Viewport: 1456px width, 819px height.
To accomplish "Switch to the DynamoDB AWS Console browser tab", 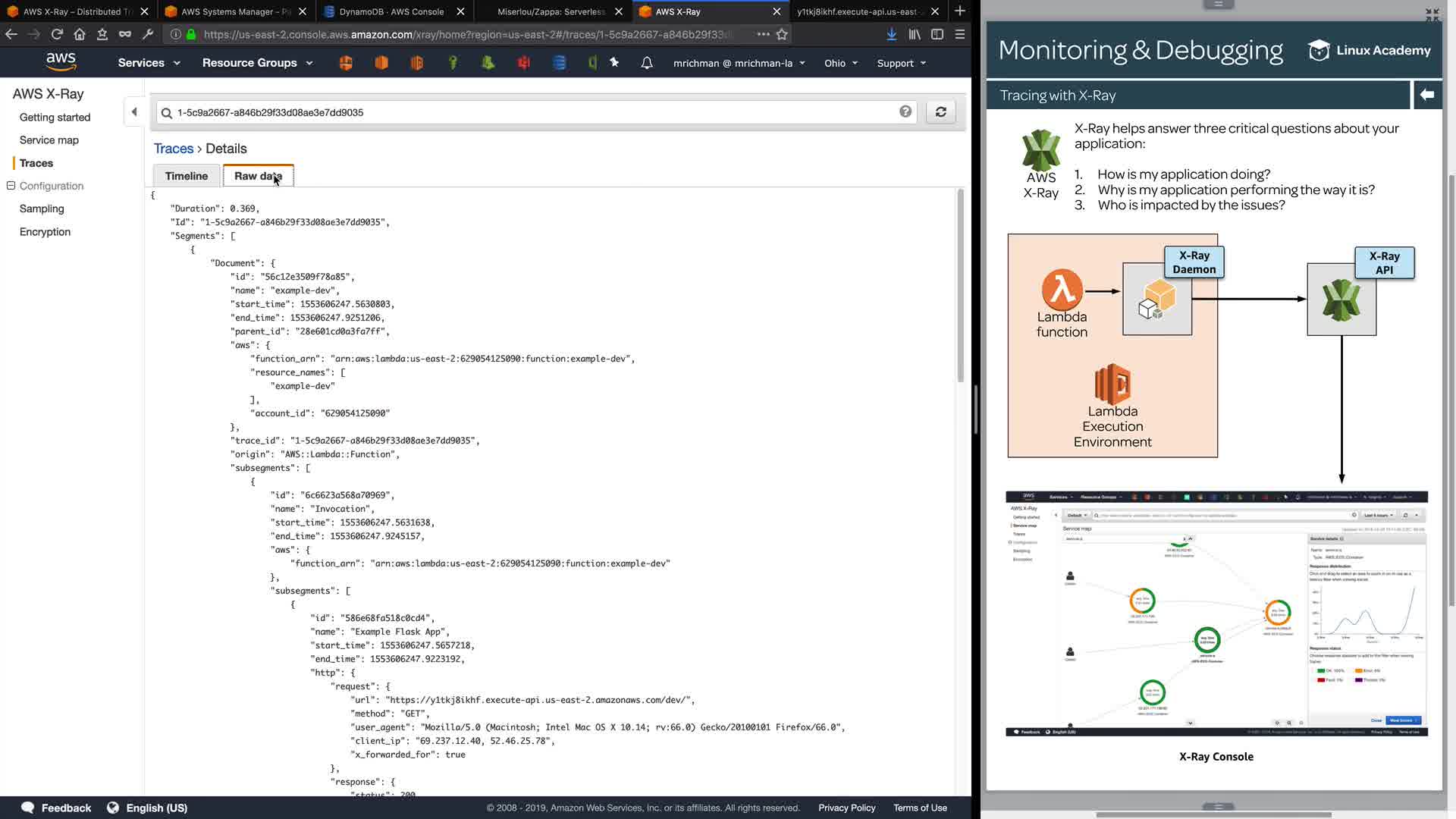I will point(391,11).
